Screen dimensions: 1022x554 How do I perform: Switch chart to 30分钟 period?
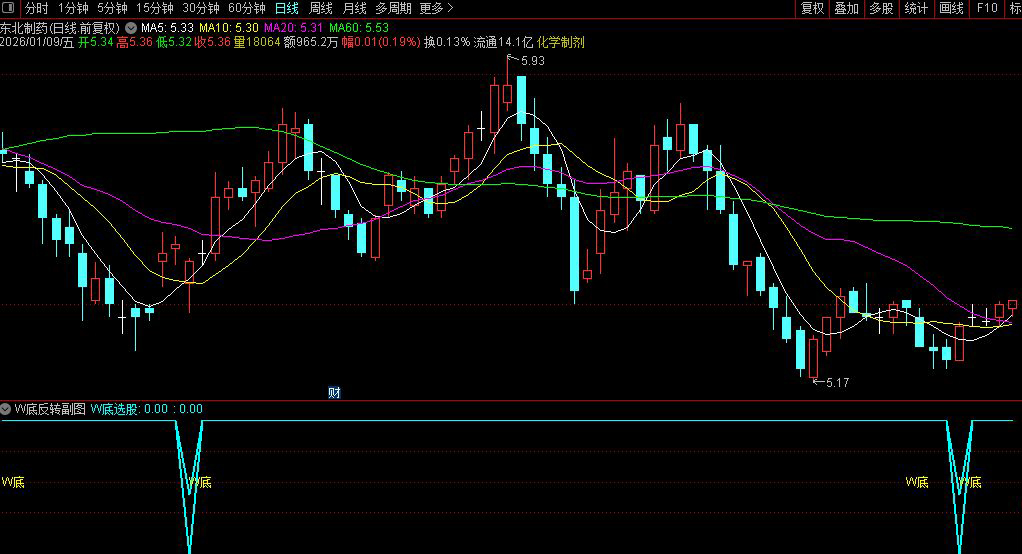click(x=200, y=8)
